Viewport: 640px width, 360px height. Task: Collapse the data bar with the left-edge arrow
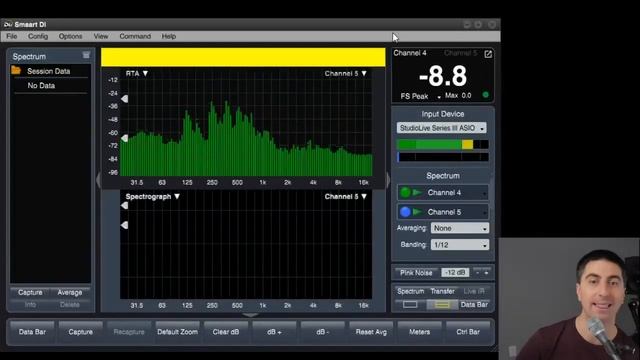[x=98, y=179]
